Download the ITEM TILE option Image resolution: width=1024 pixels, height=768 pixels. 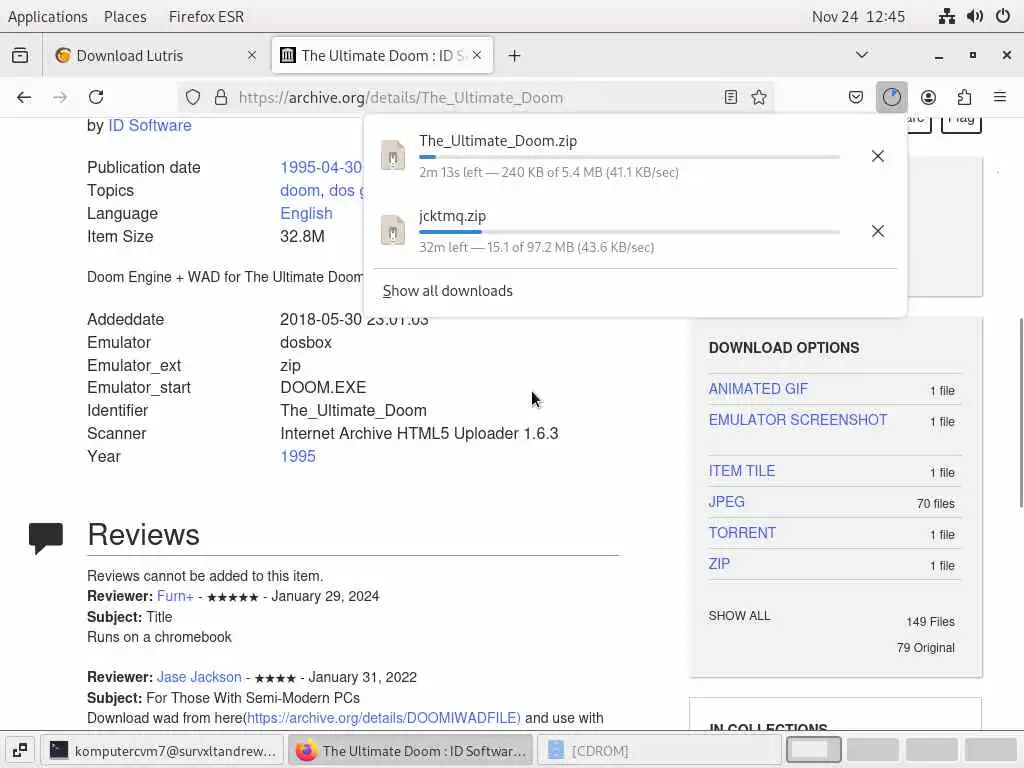coord(741,471)
